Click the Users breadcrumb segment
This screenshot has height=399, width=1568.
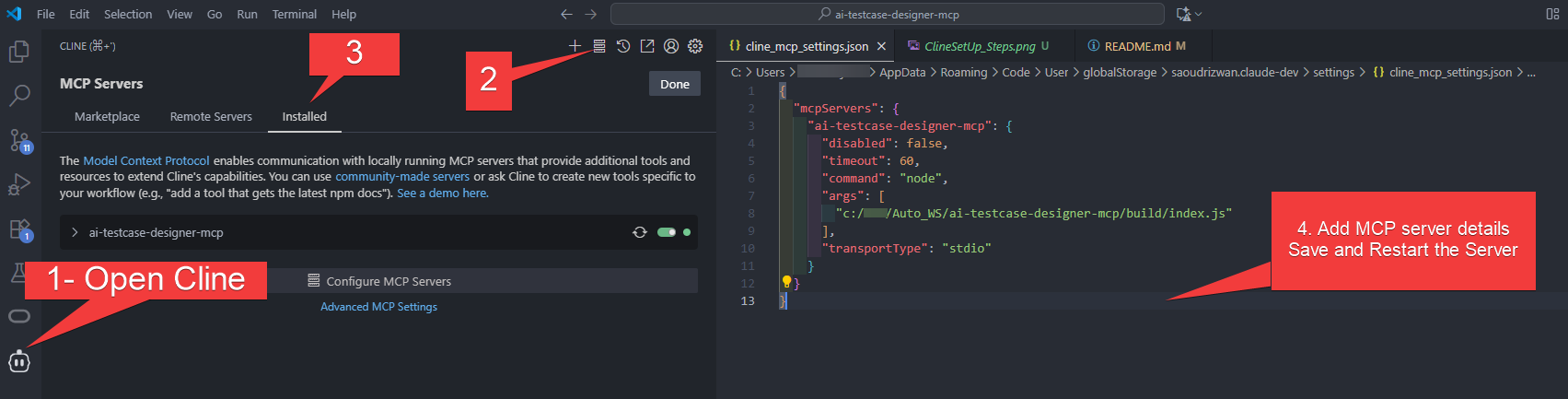(771, 73)
